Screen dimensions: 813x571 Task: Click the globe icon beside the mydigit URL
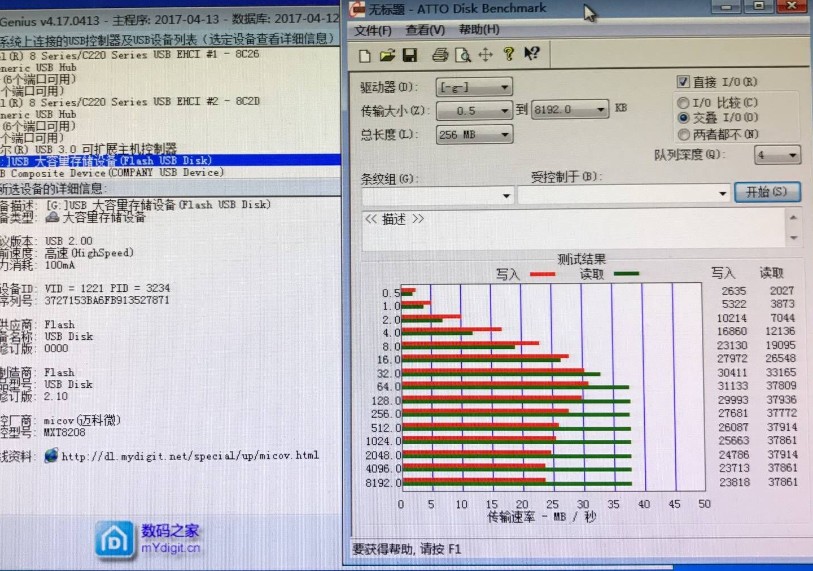pos(51,455)
